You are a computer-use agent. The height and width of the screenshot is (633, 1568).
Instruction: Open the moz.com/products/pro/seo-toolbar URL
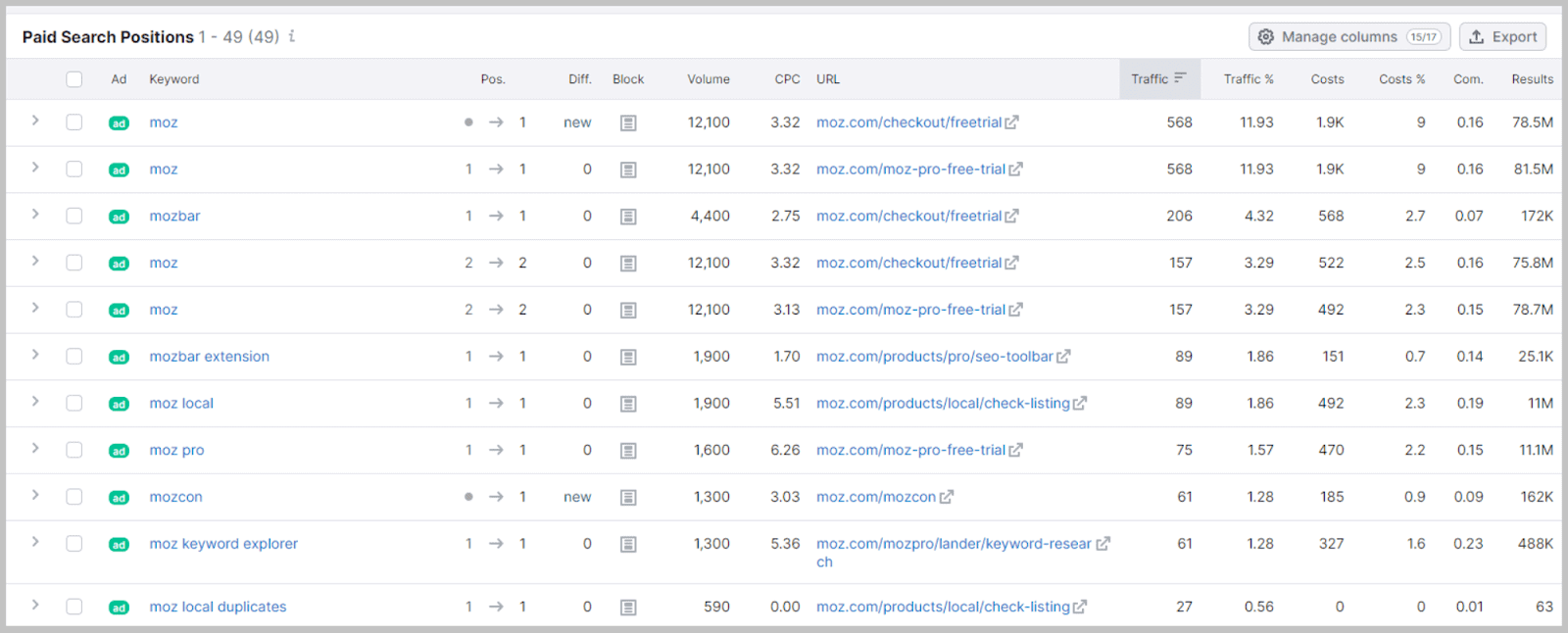click(935, 357)
